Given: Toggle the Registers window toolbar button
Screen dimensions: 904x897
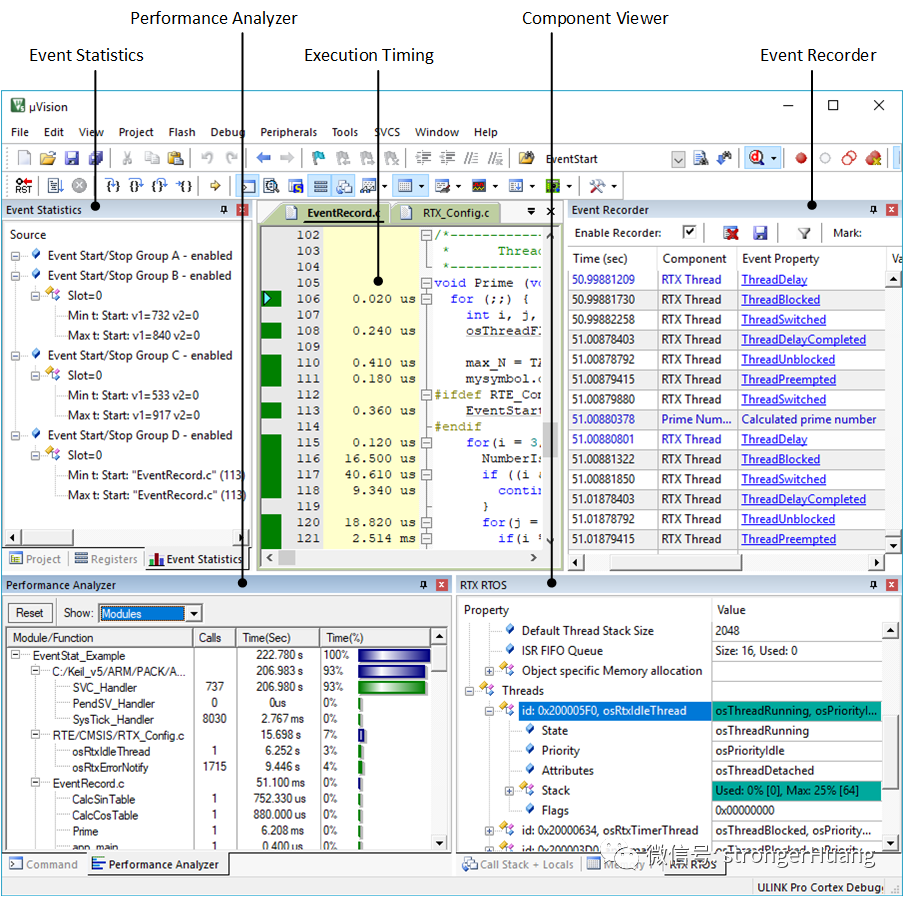Looking at the screenshot, I should click(321, 186).
